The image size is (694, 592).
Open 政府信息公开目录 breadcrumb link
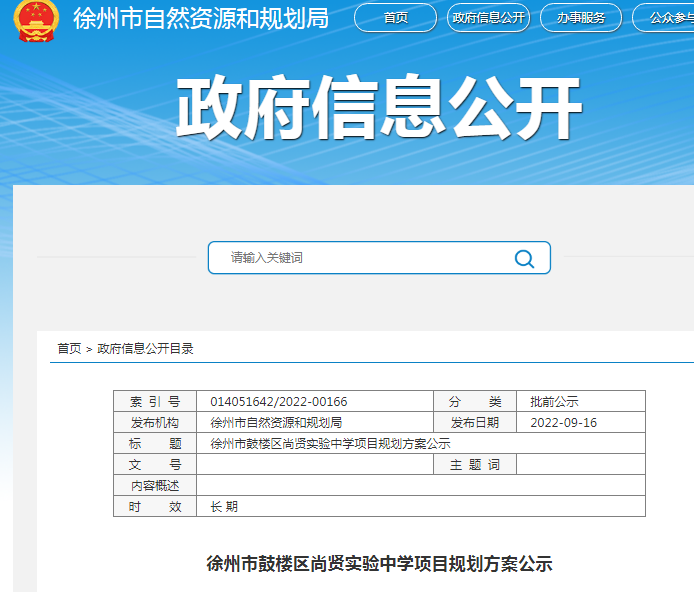[146, 349]
